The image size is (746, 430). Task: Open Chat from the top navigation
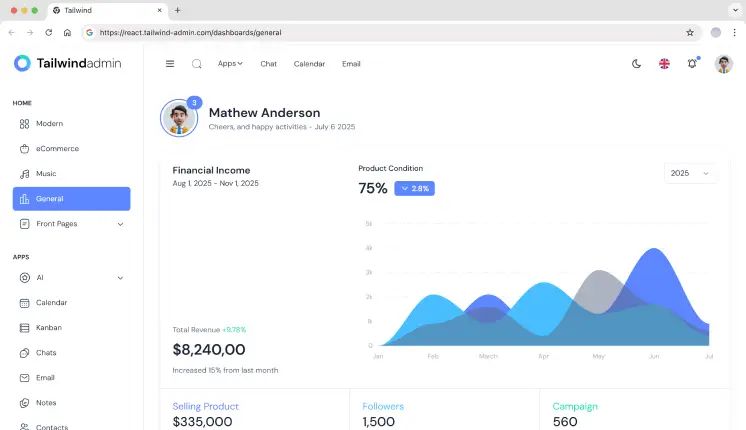[x=268, y=64]
